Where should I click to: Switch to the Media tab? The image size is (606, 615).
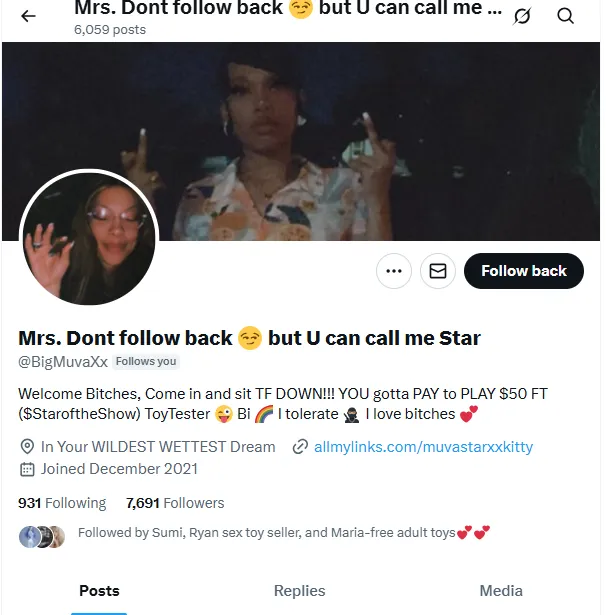coord(501,591)
